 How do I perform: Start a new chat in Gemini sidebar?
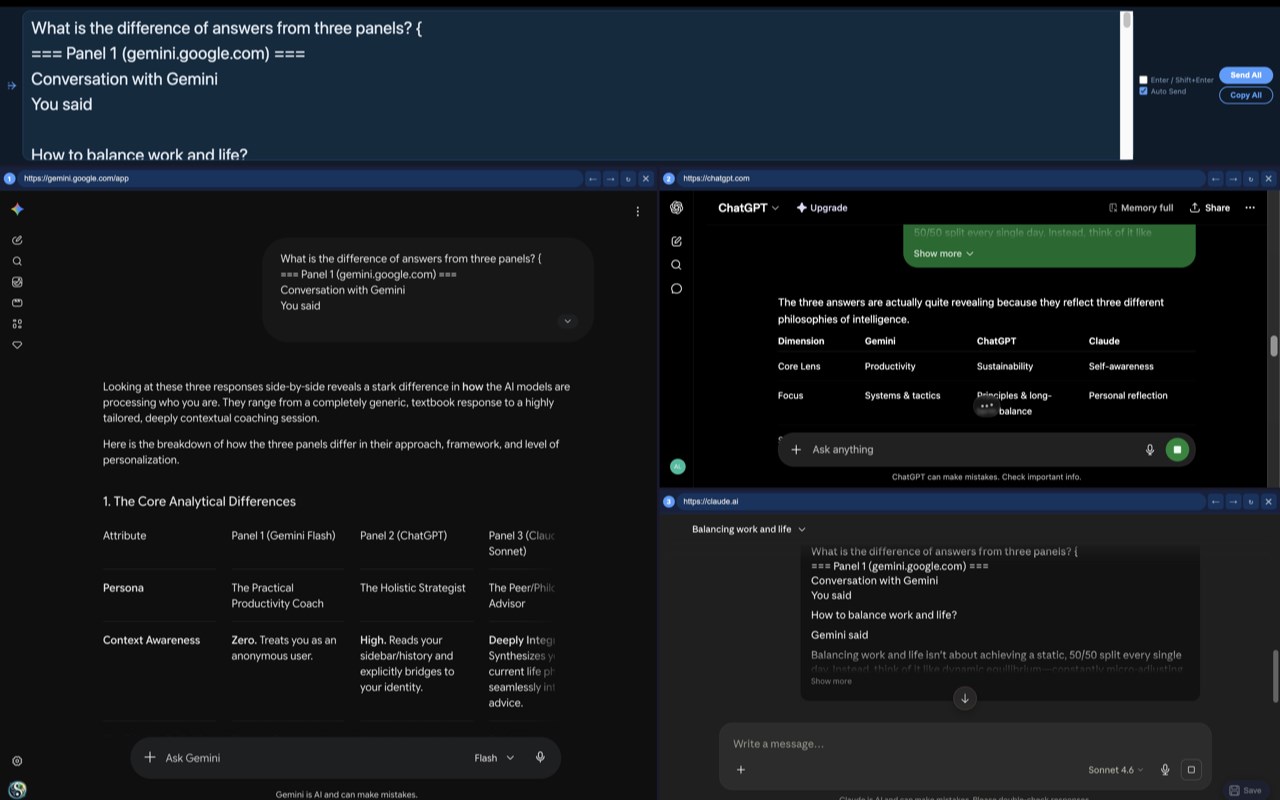(17, 240)
